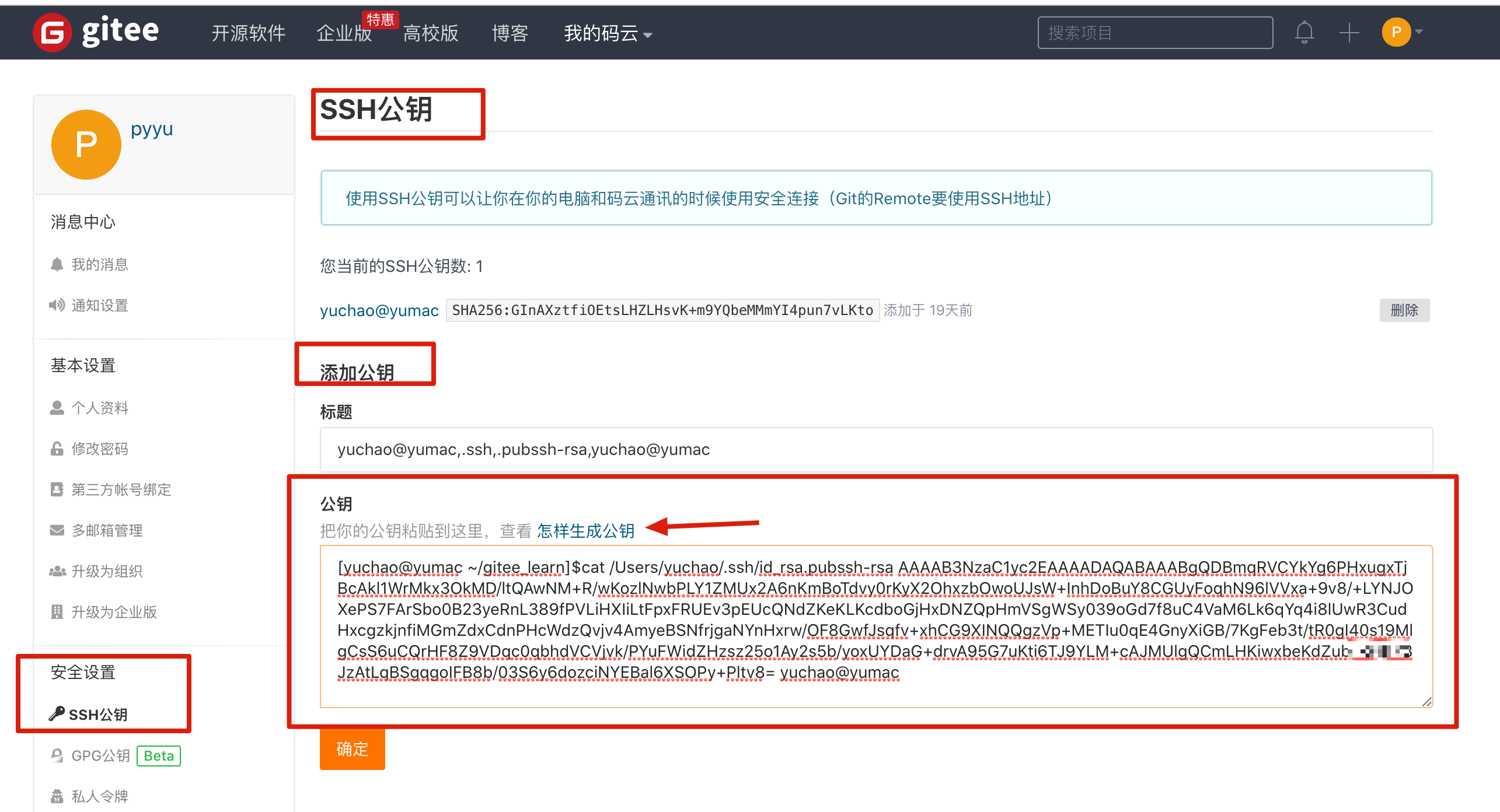Click the large orange P profile avatar
The image size is (1500, 812).
click(86, 144)
